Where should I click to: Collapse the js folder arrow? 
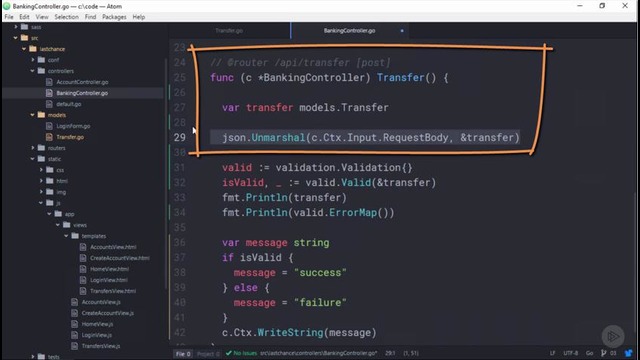click(41, 203)
